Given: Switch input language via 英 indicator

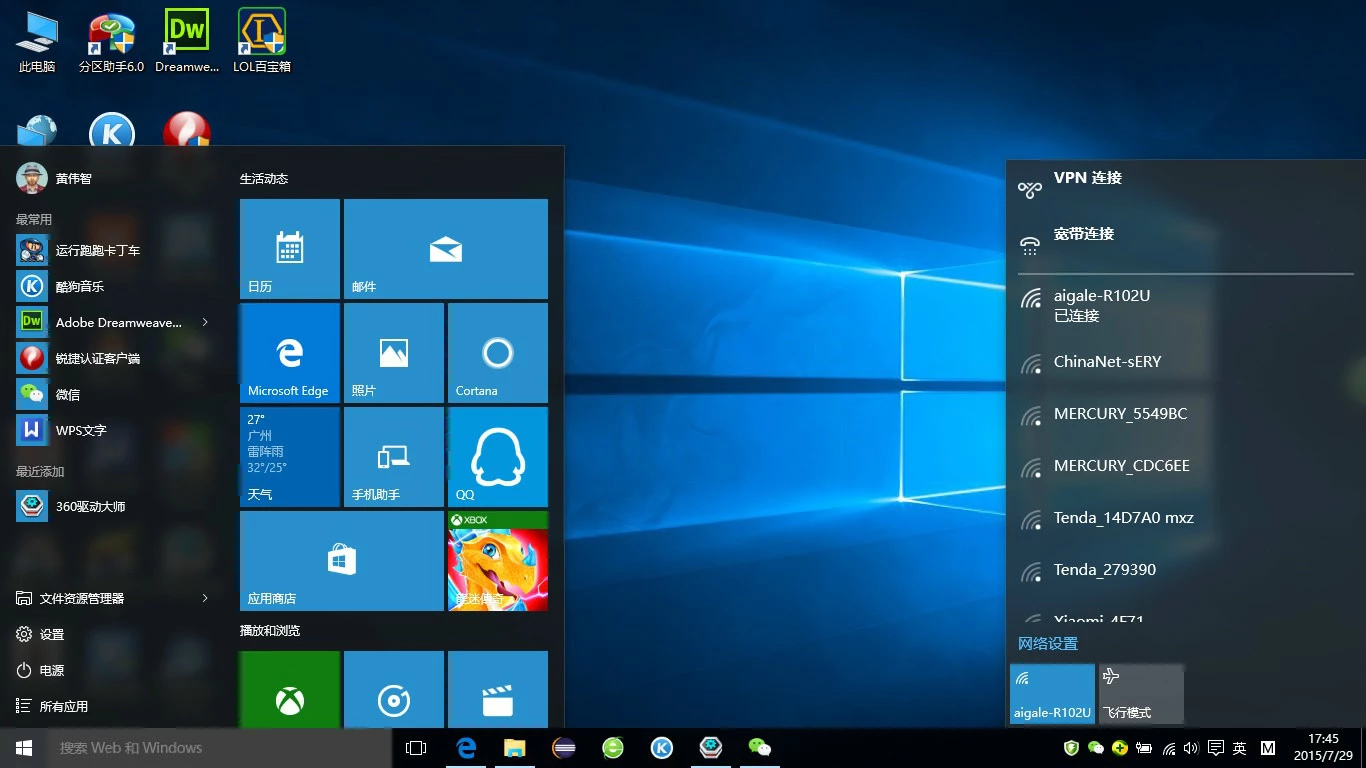Looking at the screenshot, I should [1240, 748].
